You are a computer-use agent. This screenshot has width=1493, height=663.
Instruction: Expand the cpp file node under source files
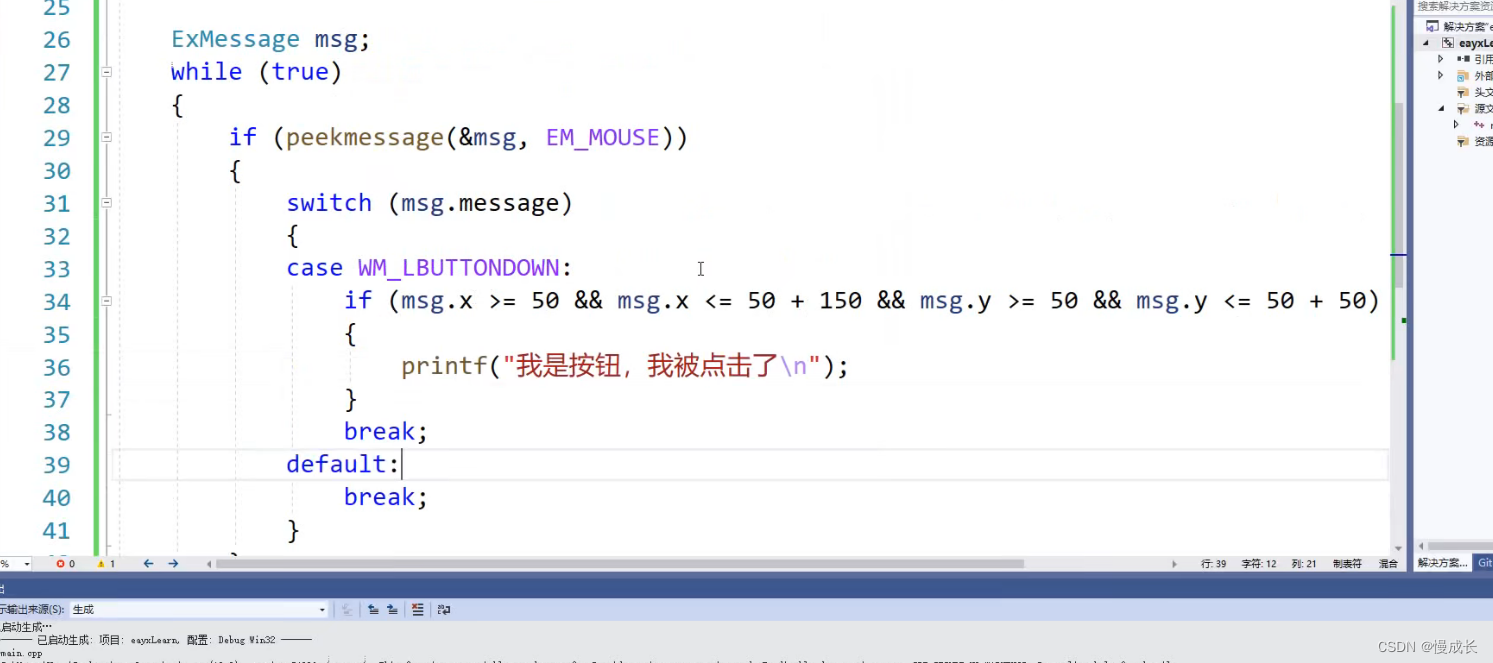[x=1456, y=124]
